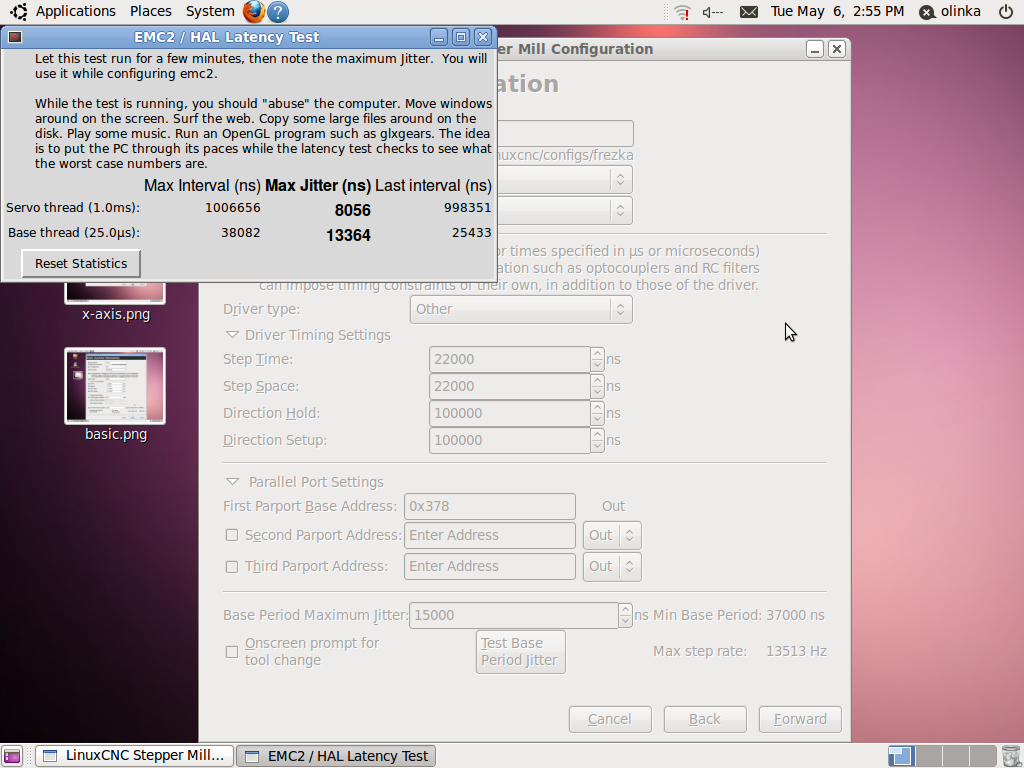The width and height of the screenshot is (1024, 768).
Task: Open the Places menu
Action: 150,12
